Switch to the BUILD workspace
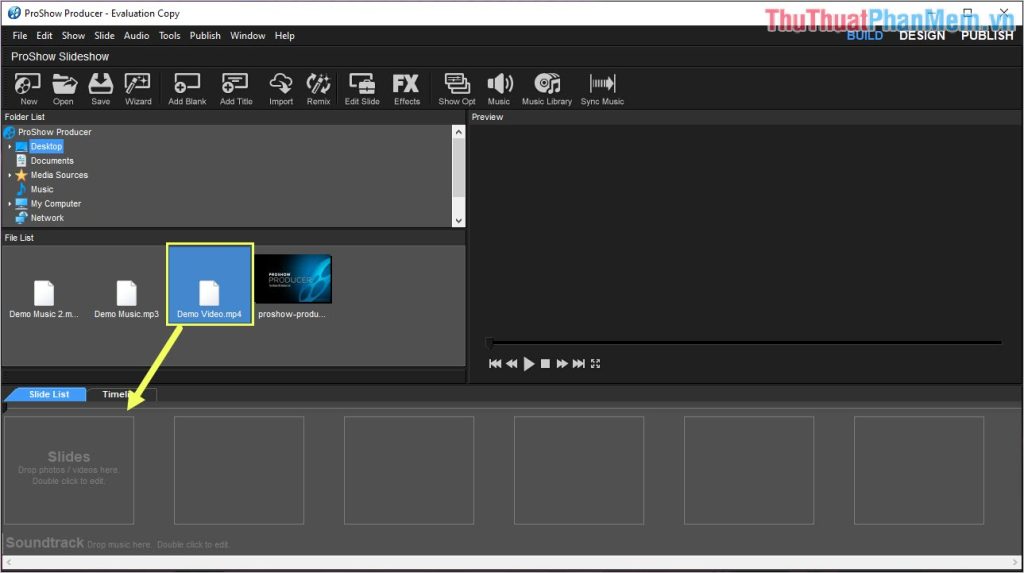 coord(864,35)
